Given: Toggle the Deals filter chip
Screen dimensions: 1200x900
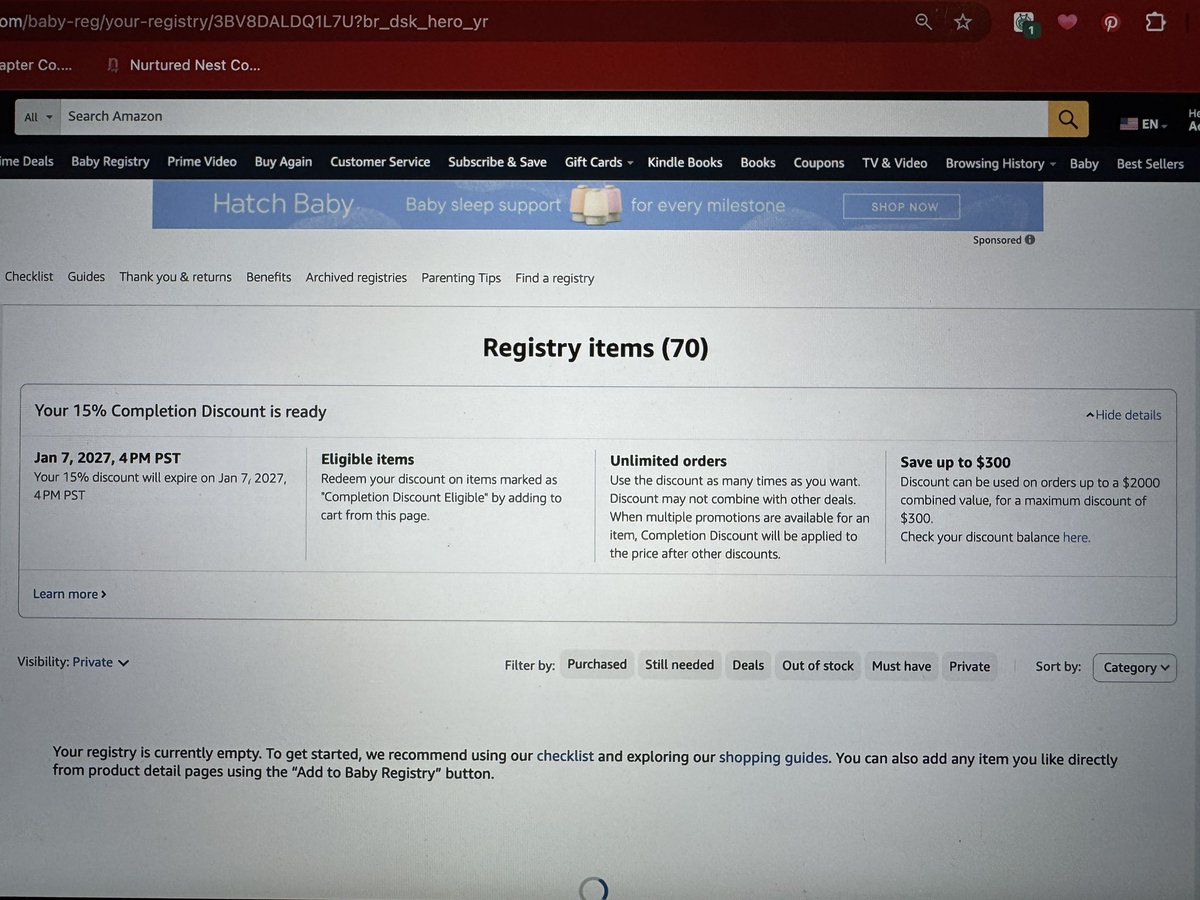Looking at the screenshot, I should click(x=748, y=666).
